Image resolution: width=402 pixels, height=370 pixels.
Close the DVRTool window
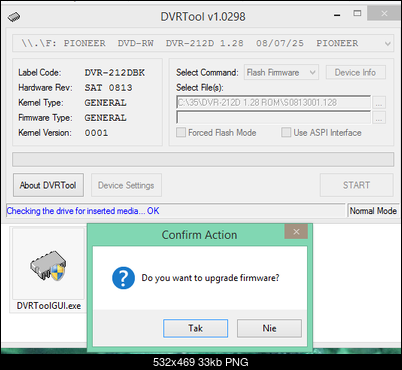384,13
